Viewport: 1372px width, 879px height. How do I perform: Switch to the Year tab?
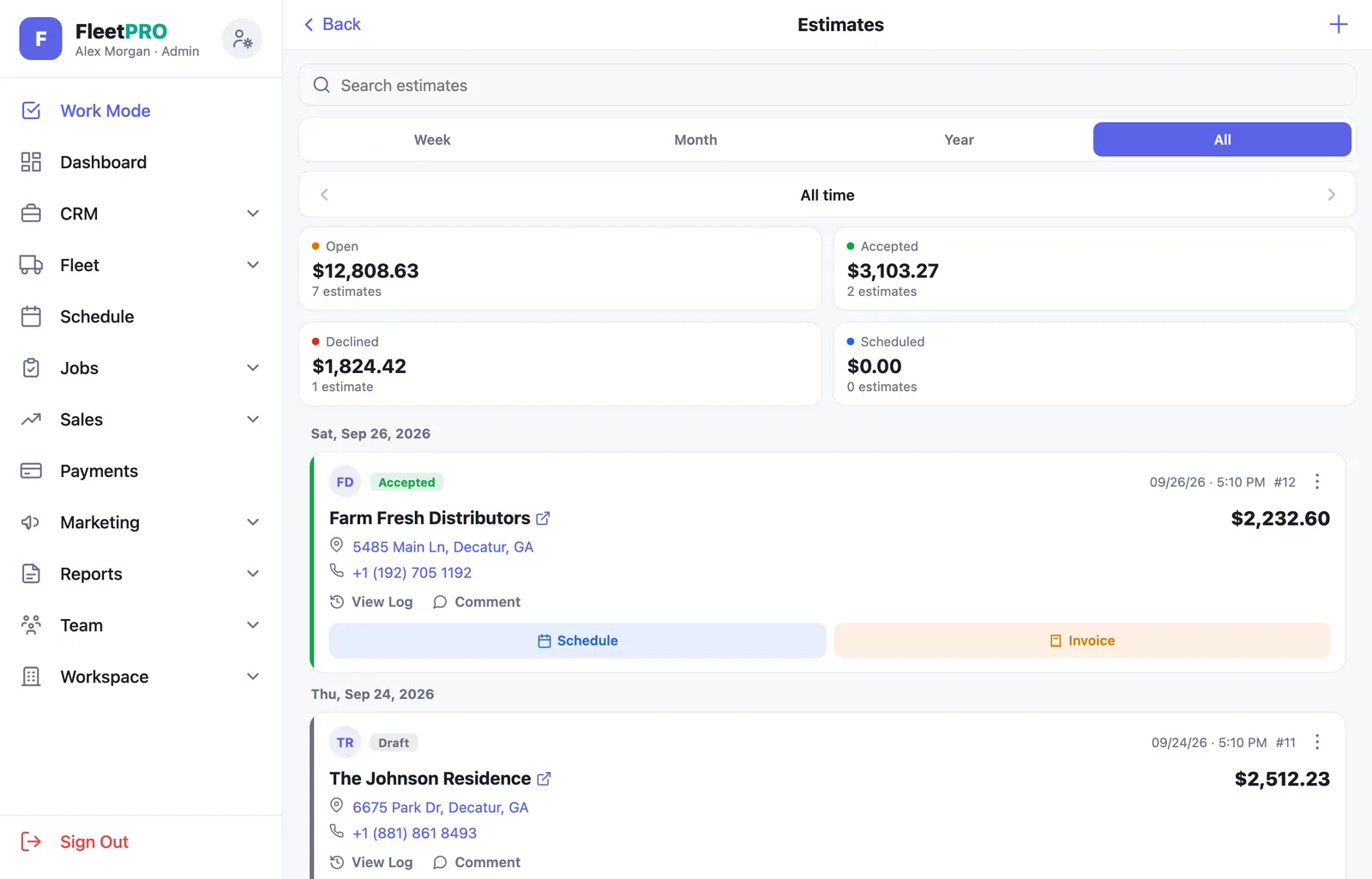(959, 140)
